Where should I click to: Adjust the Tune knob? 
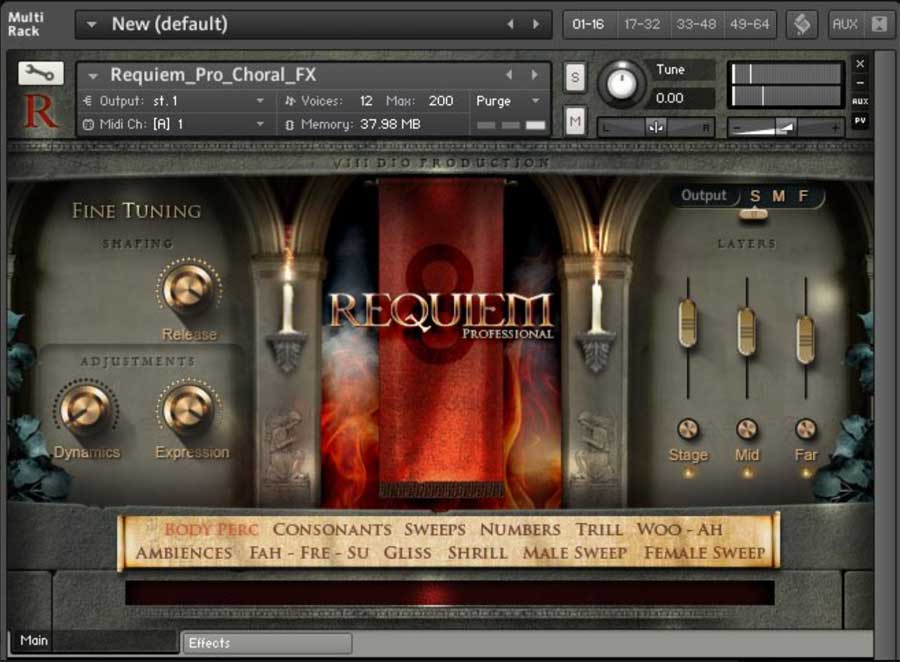click(x=621, y=84)
